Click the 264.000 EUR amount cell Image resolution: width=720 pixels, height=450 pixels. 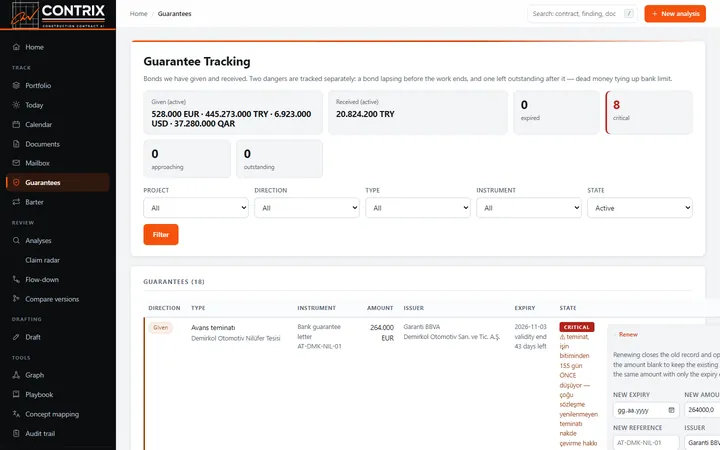click(x=382, y=333)
